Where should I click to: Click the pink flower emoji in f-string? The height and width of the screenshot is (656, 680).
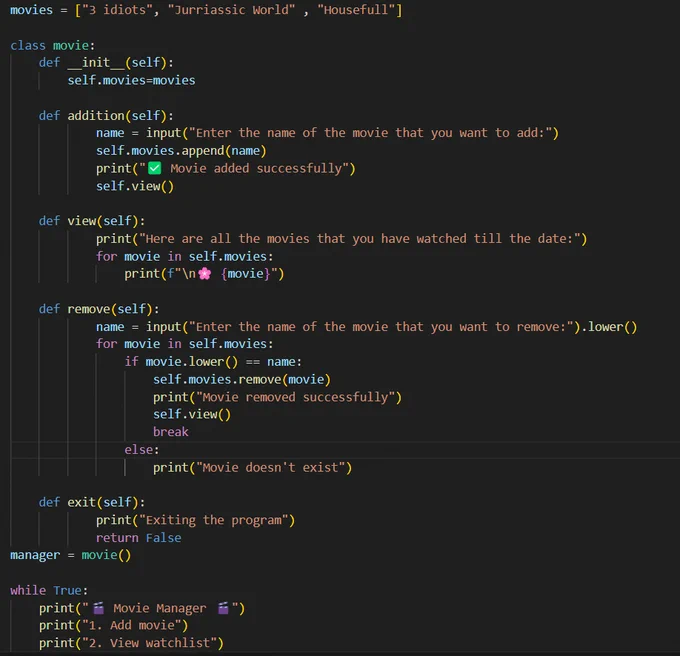pyautogui.click(x=205, y=274)
